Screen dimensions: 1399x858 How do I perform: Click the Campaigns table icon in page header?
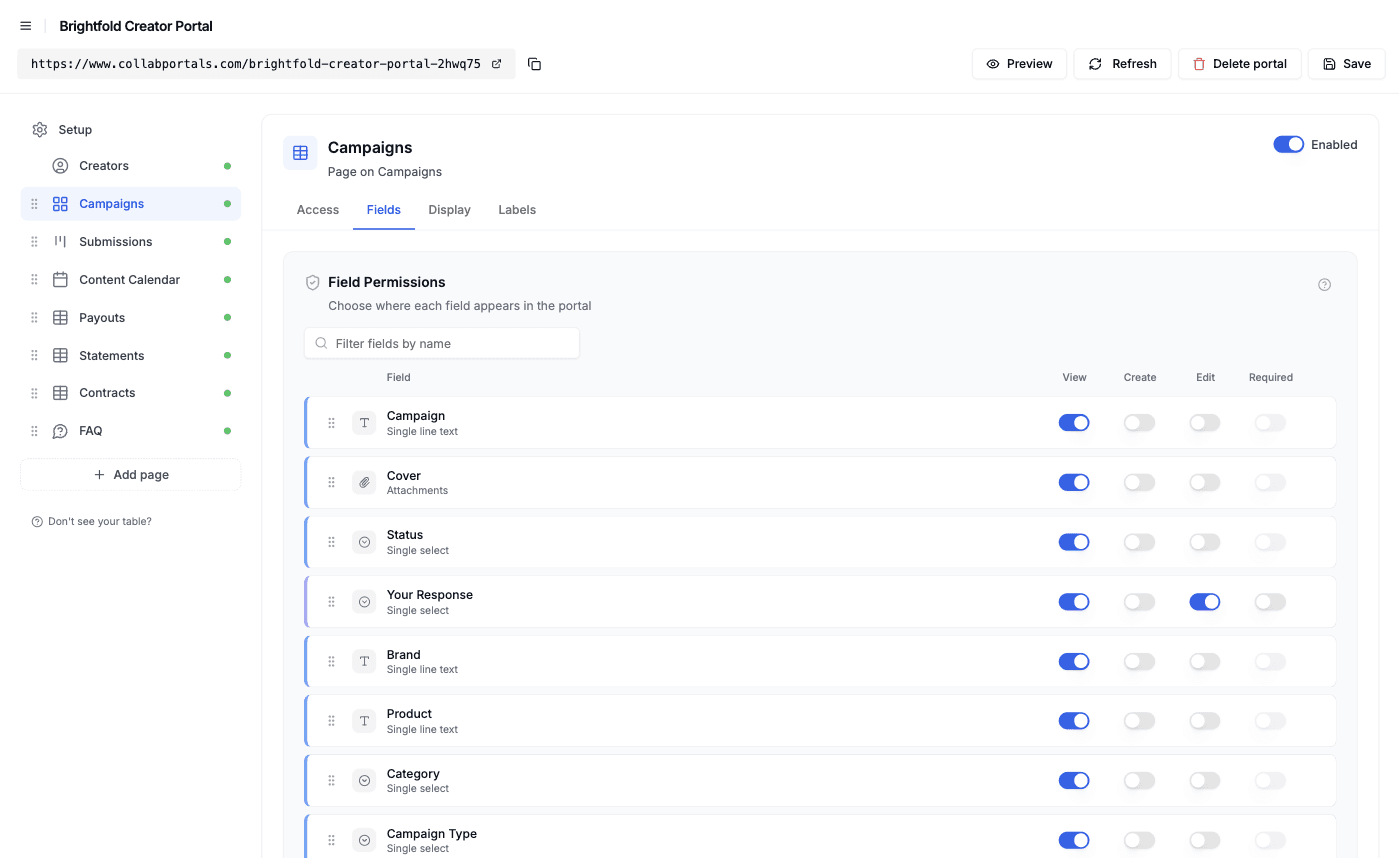pos(300,153)
